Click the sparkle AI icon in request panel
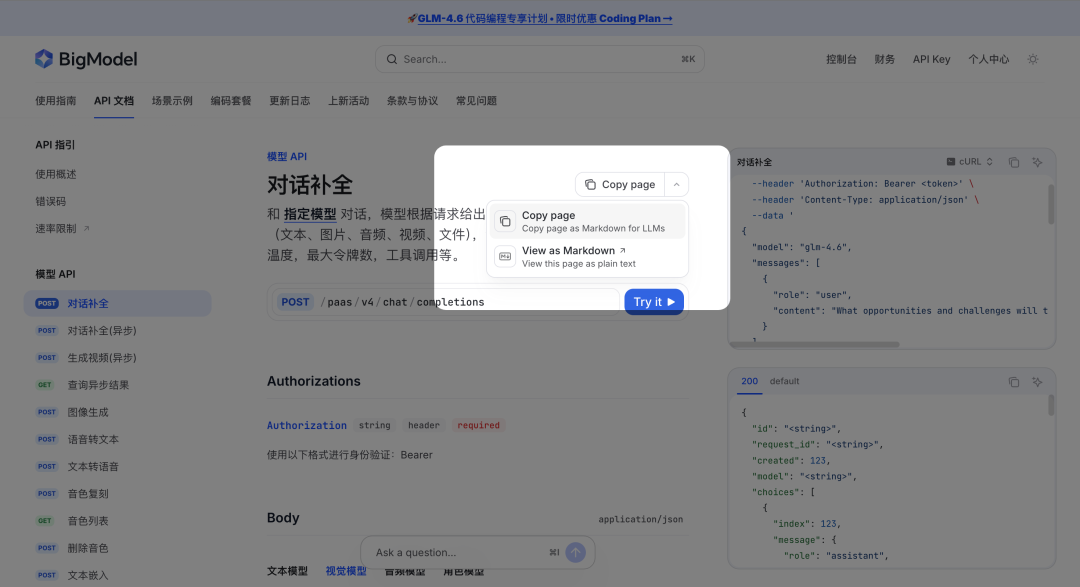The height and width of the screenshot is (587, 1080). tap(1037, 161)
